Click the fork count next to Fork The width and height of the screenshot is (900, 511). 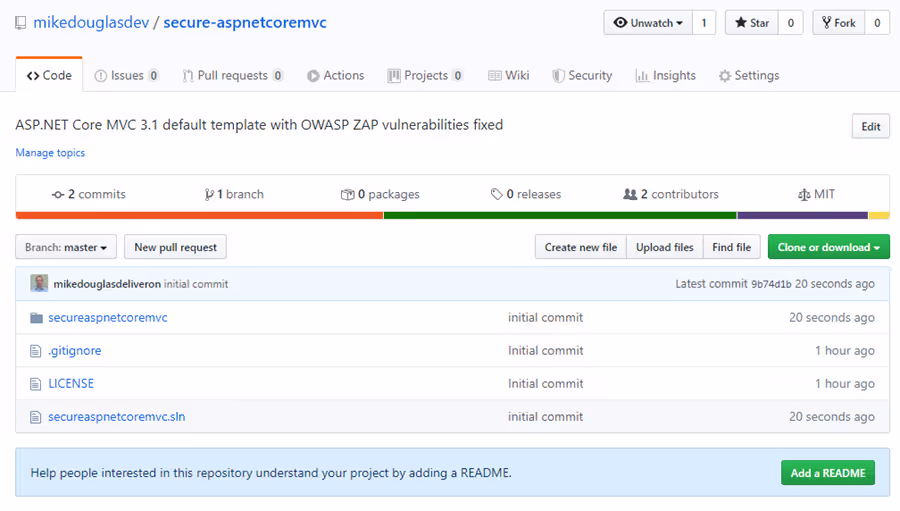(x=877, y=23)
